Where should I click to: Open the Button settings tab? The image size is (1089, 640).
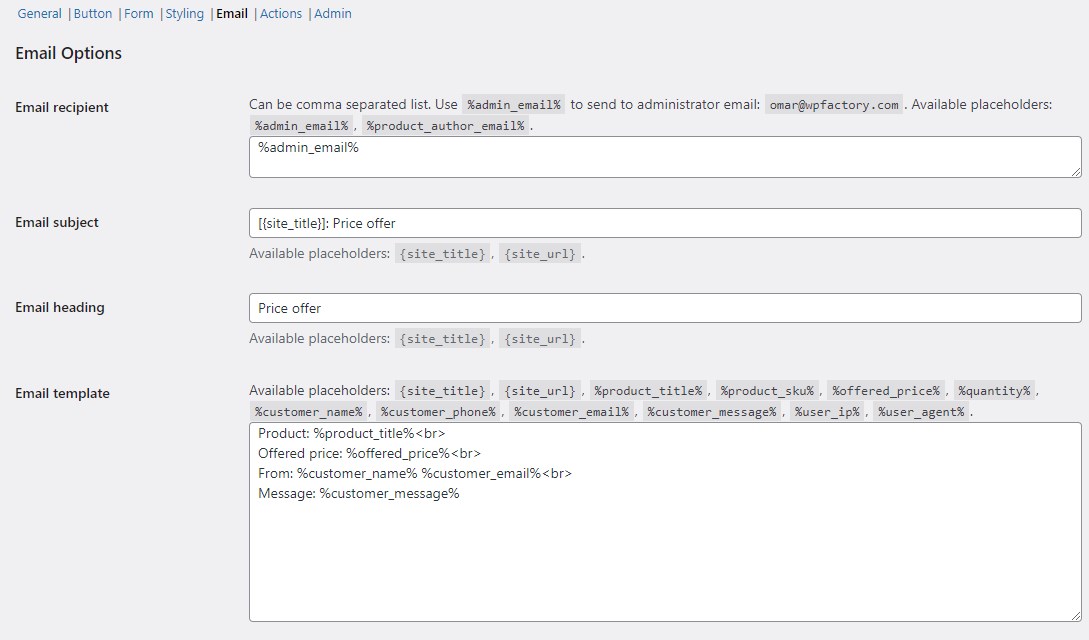click(93, 13)
